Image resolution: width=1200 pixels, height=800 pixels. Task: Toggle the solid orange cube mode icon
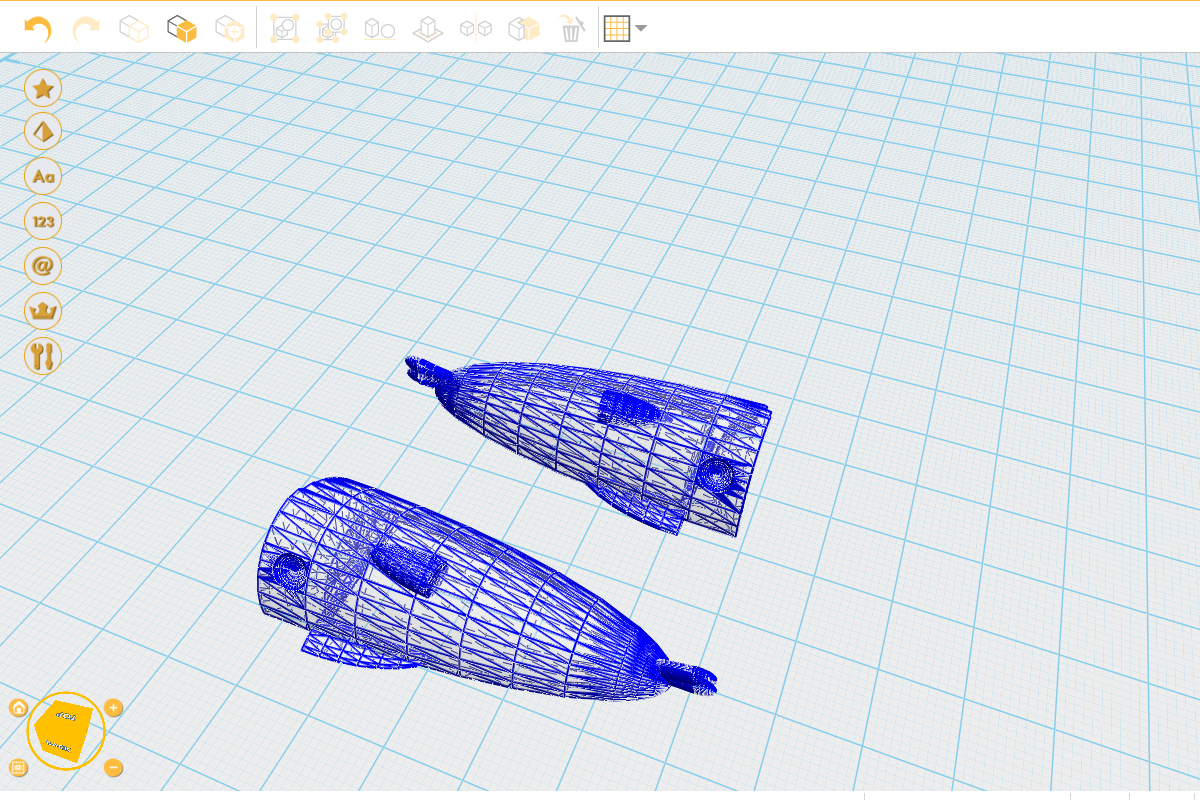[x=182, y=29]
